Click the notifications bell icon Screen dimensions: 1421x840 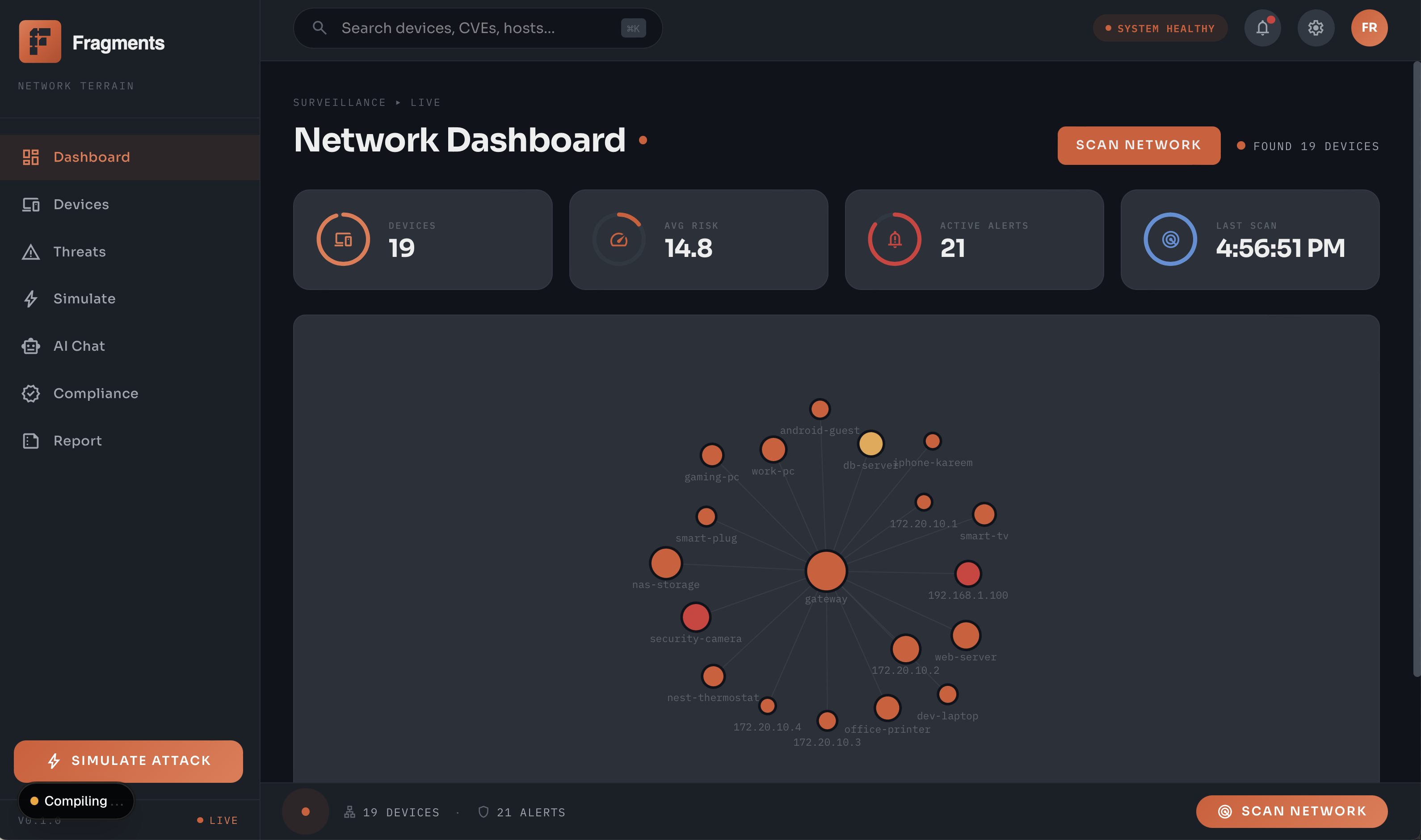[x=1262, y=28]
